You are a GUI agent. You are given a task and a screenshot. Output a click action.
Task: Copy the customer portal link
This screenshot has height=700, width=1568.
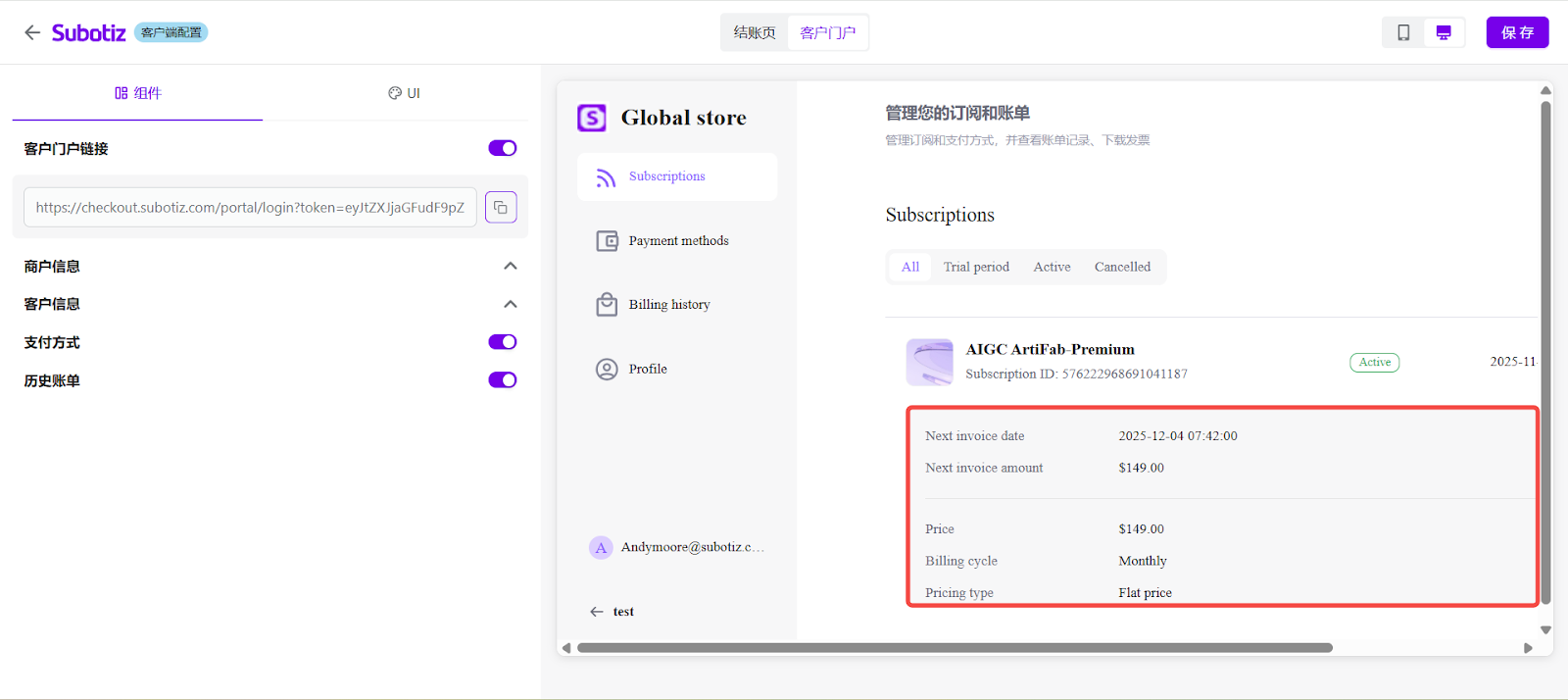click(x=501, y=207)
